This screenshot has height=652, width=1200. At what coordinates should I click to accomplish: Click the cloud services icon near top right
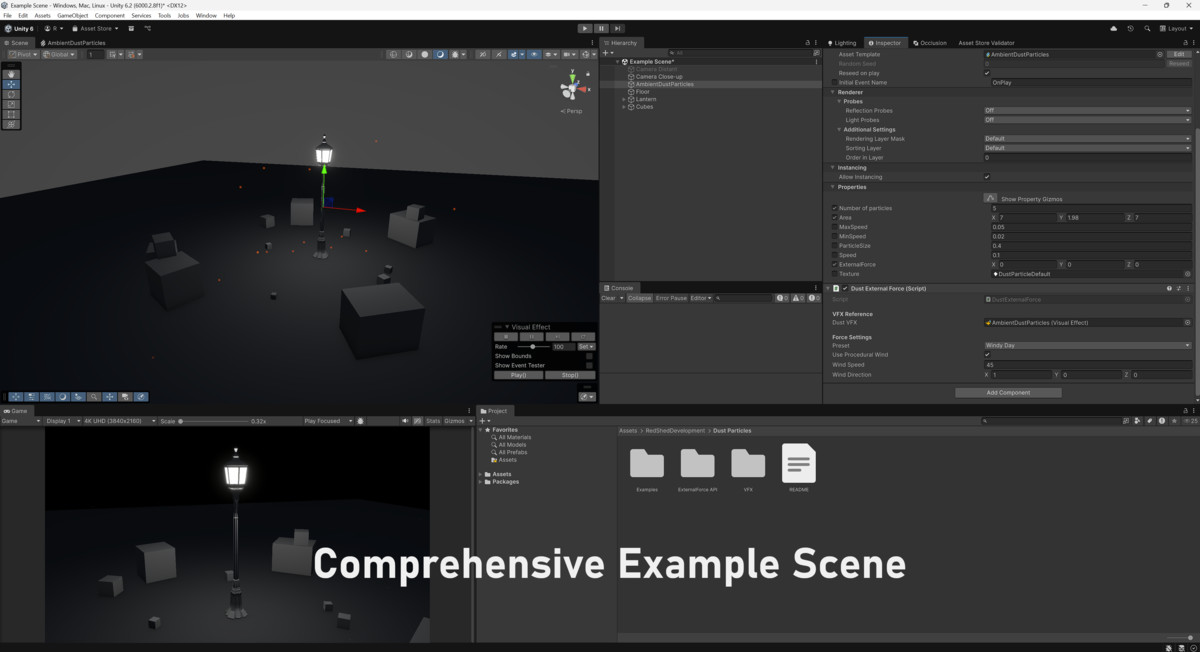[1114, 28]
